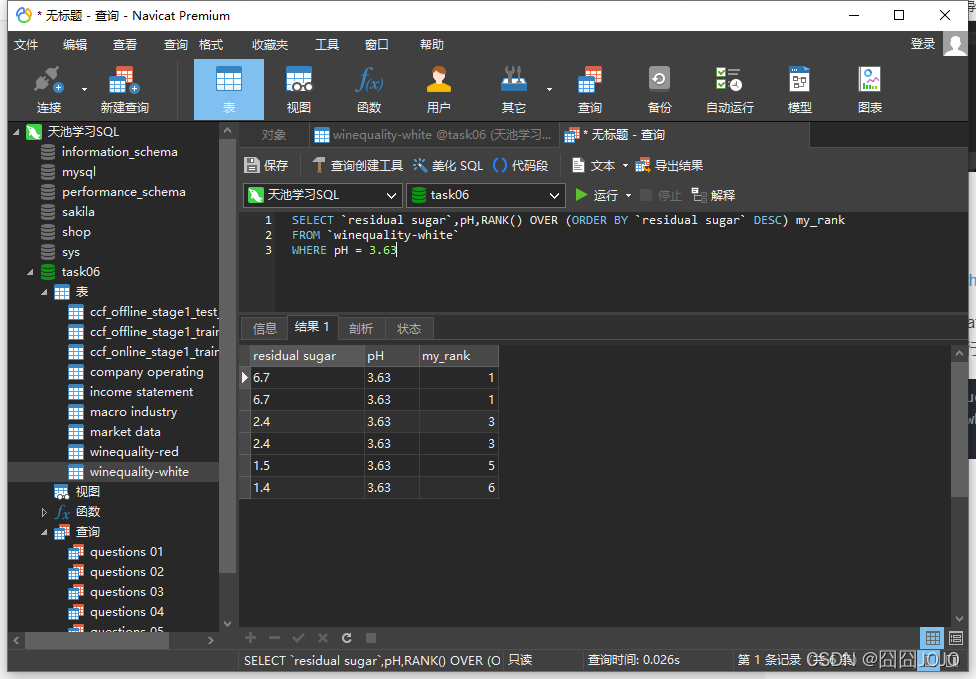
Task: Open the 文件 menu
Action: pyautogui.click(x=26, y=45)
